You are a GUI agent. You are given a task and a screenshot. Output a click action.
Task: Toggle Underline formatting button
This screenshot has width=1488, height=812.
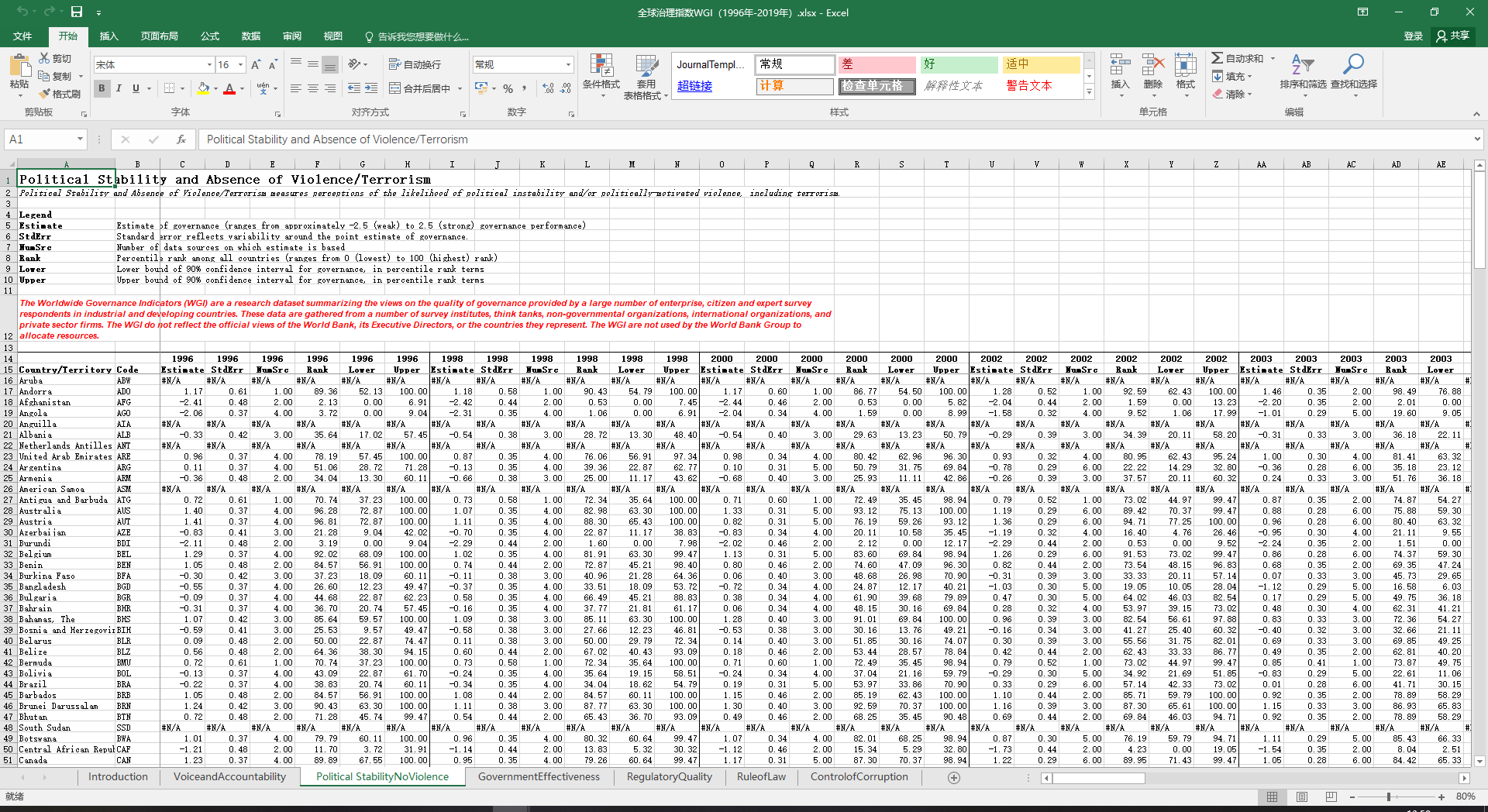[x=136, y=89]
